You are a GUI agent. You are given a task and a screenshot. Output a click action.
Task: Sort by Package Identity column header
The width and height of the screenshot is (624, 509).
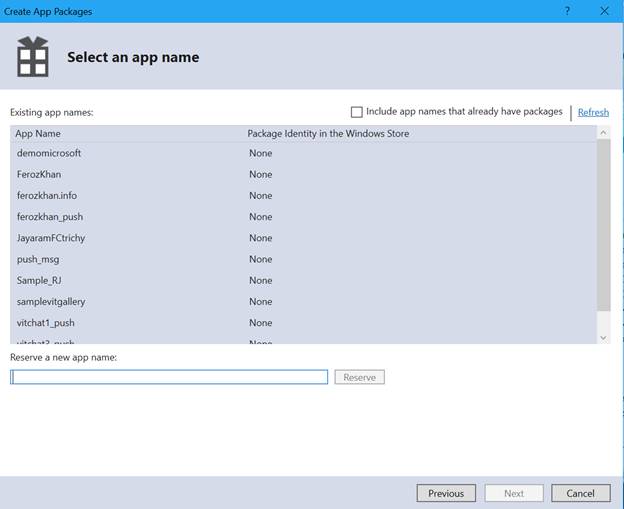pyautogui.click(x=328, y=133)
